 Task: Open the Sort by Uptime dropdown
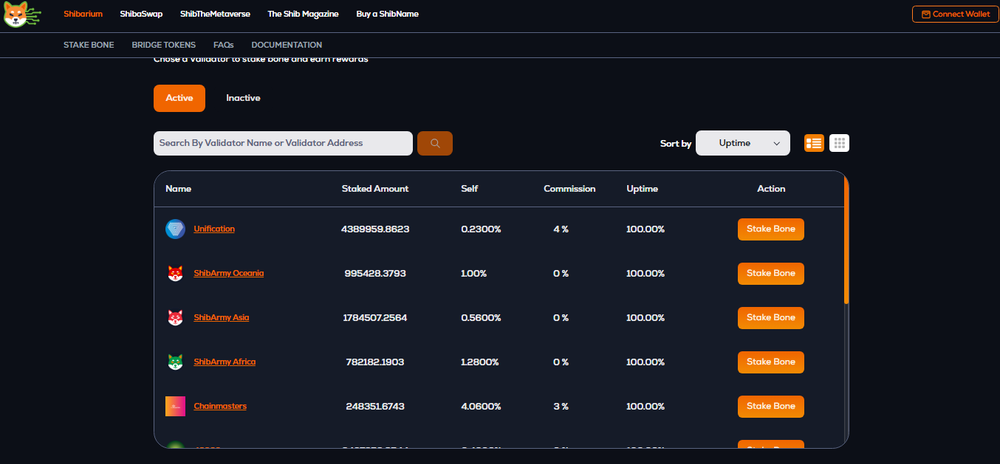[743, 143]
